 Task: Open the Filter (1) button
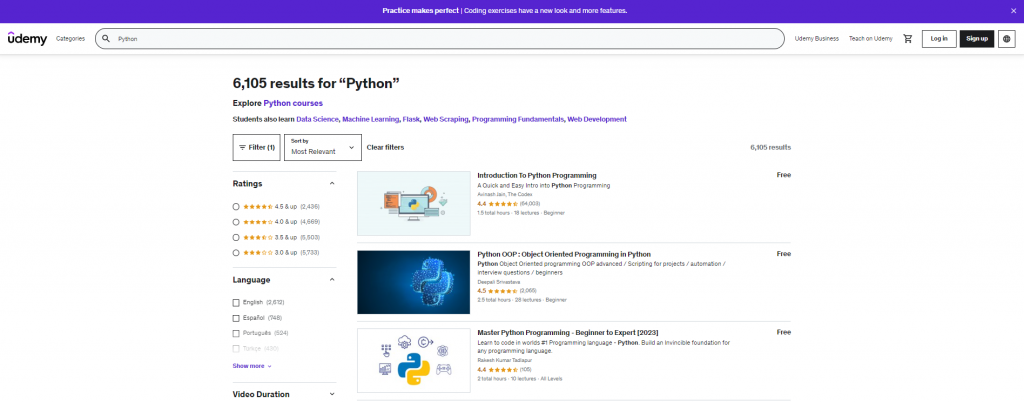pyautogui.click(x=256, y=147)
